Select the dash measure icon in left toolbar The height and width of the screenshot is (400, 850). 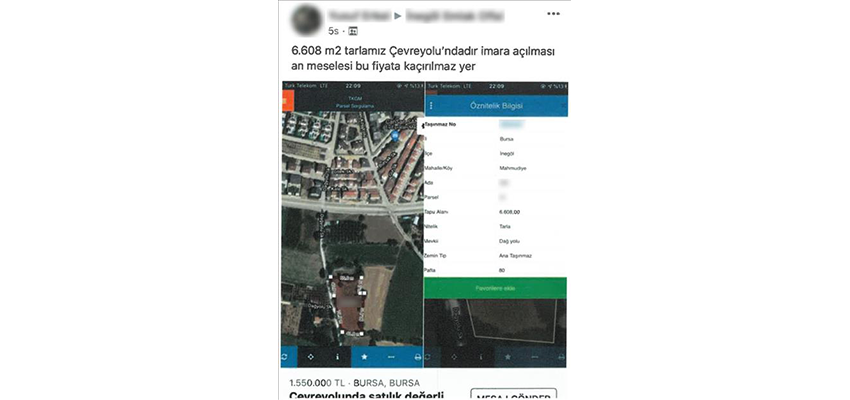tap(391, 357)
